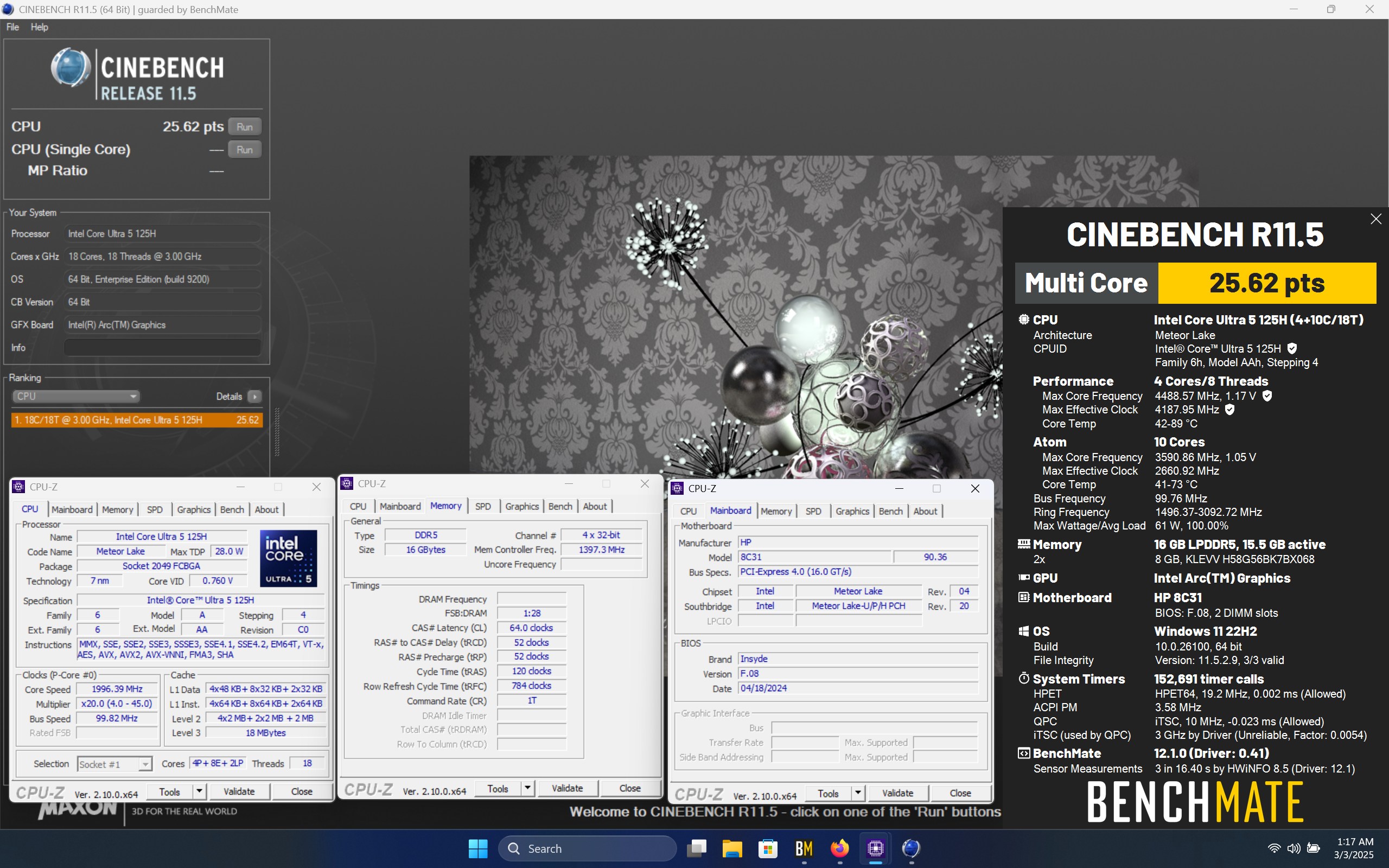
Task: Select ranking entry Intel Core Ultra 5 125H
Action: (137, 420)
